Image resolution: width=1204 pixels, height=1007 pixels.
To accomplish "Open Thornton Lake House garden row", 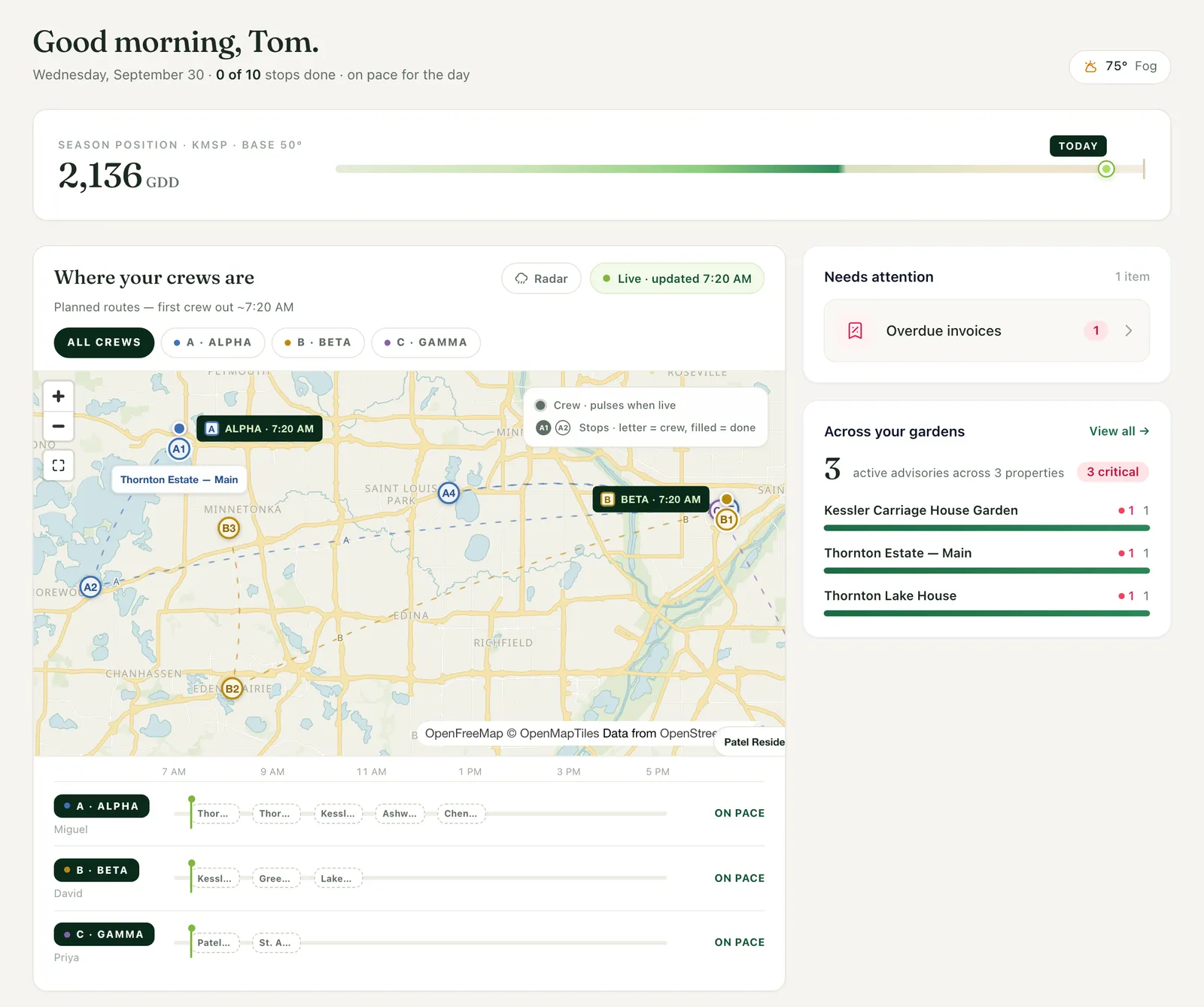I will point(987,602).
